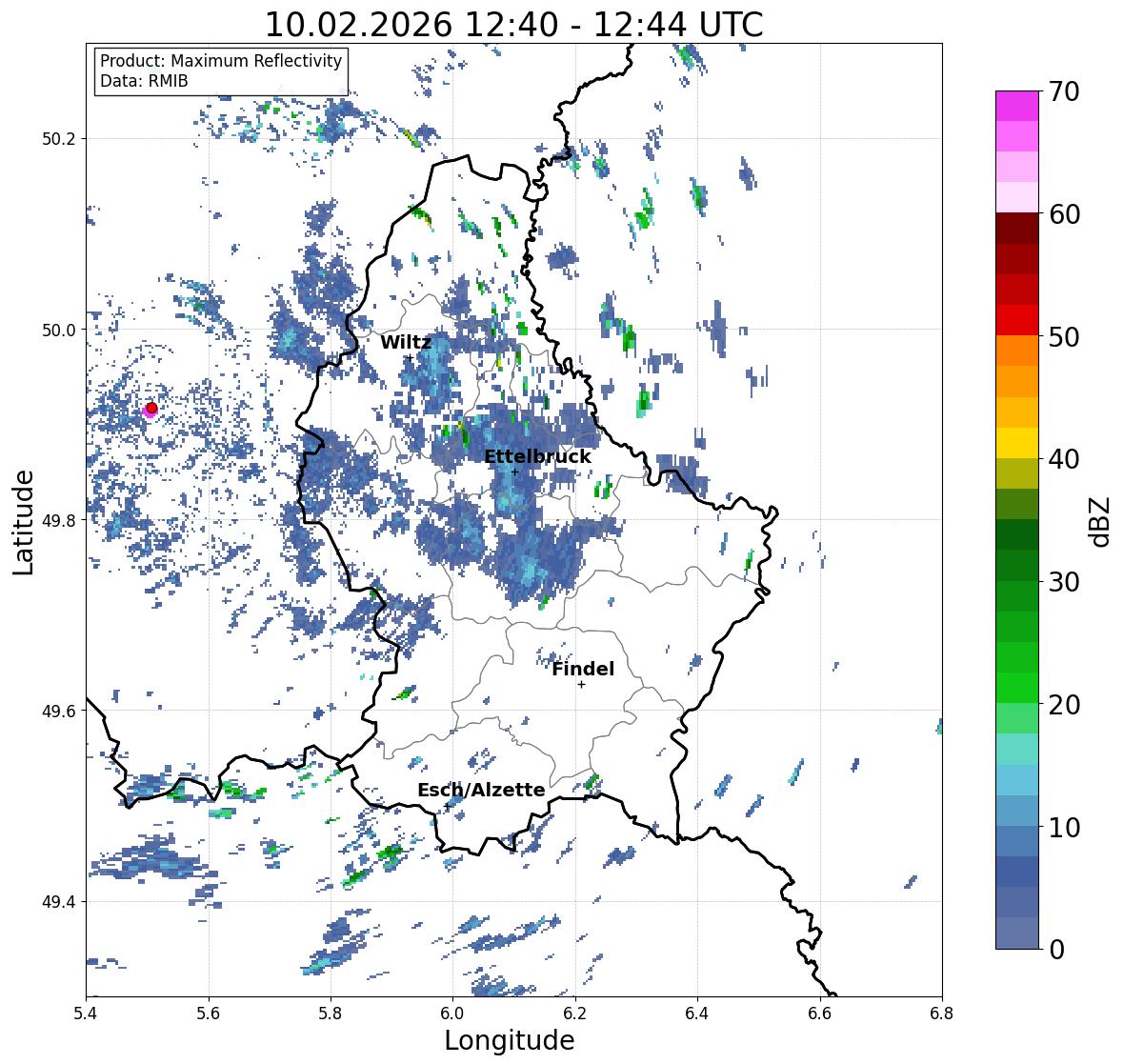Click the Ettelbruck city label
Viewport: 1123px width, 1064px height.
[537, 456]
